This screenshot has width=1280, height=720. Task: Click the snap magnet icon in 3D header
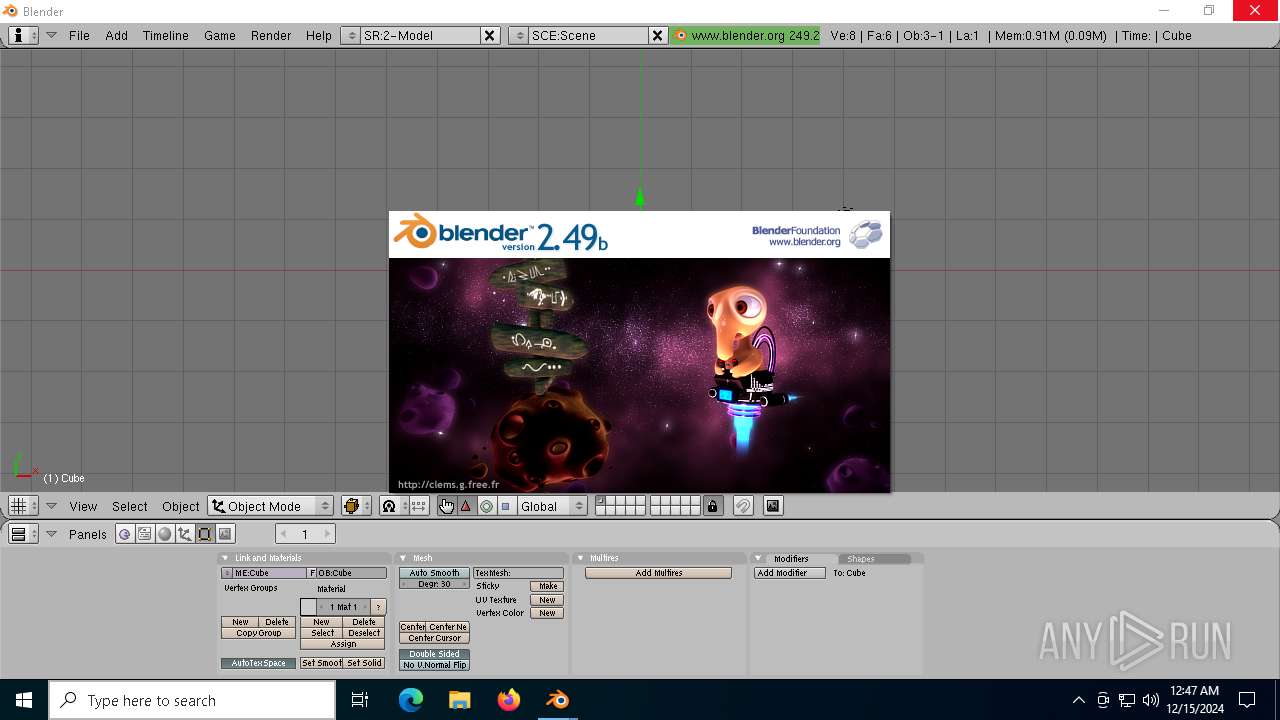(x=743, y=506)
